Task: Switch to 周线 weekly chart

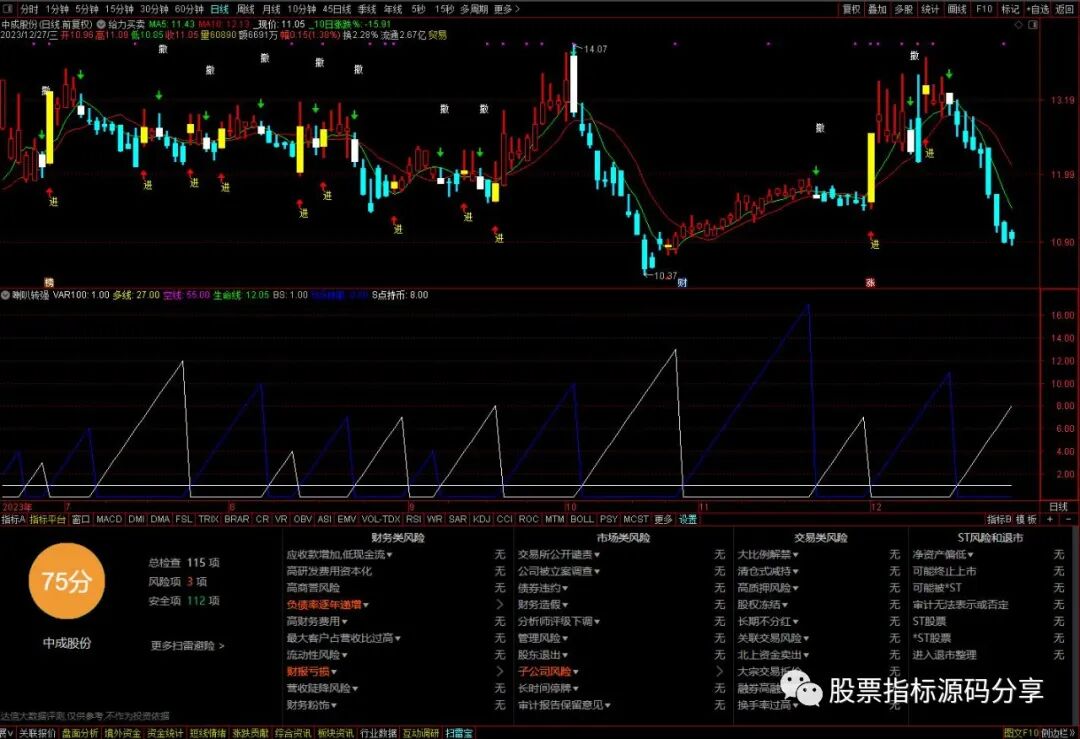Action: click(246, 9)
